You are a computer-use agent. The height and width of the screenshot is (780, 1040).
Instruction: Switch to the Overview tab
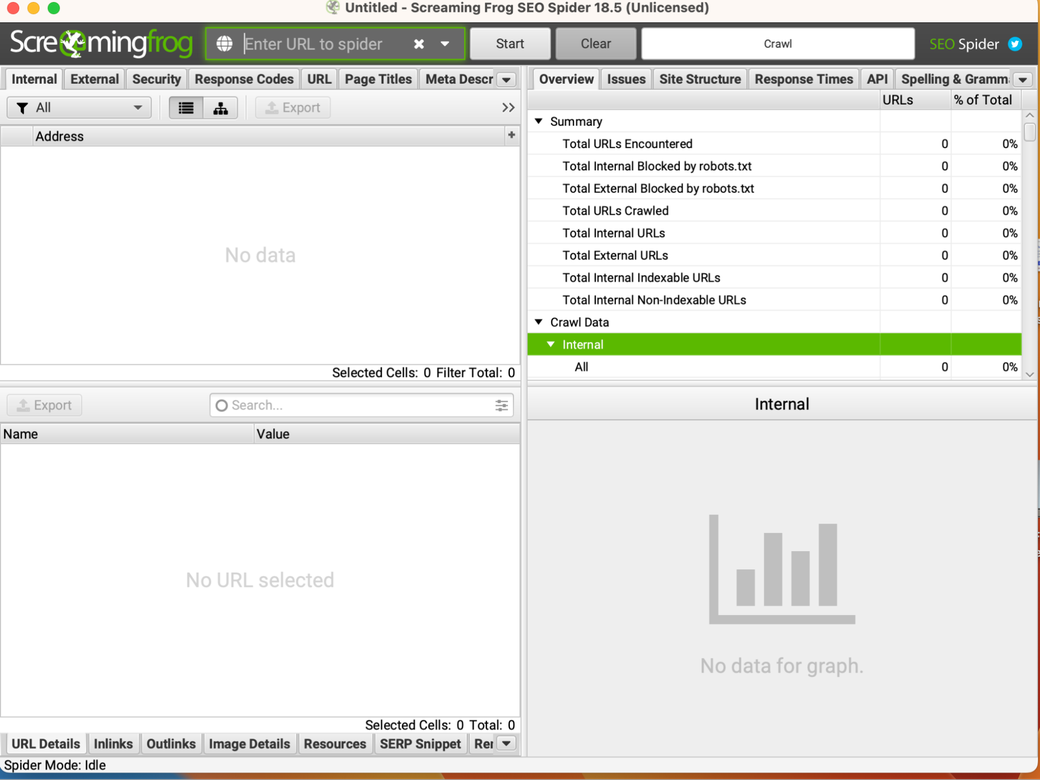pyautogui.click(x=566, y=80)
